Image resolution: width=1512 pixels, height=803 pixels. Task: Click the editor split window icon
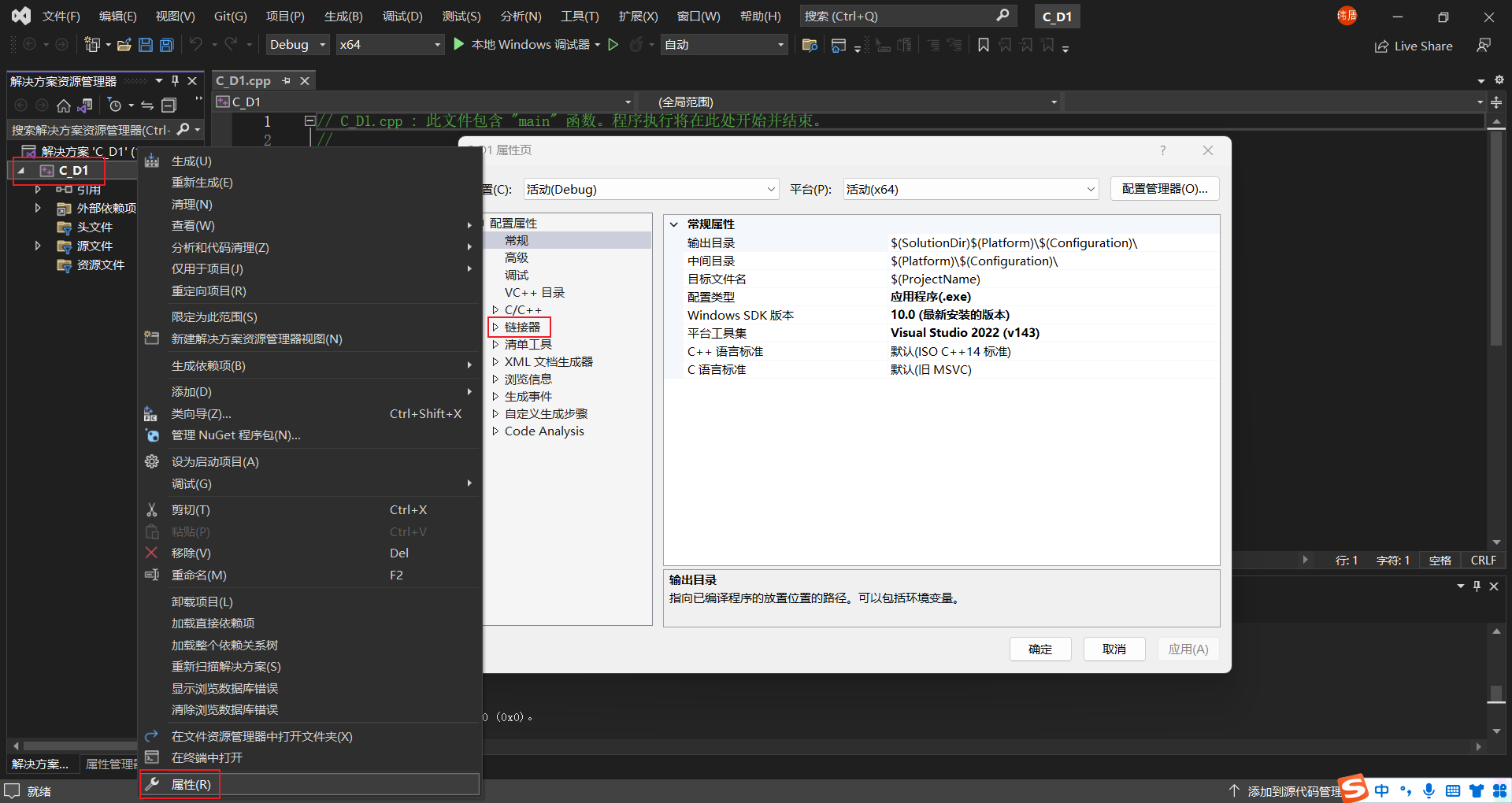click(x=1495, y=102)
